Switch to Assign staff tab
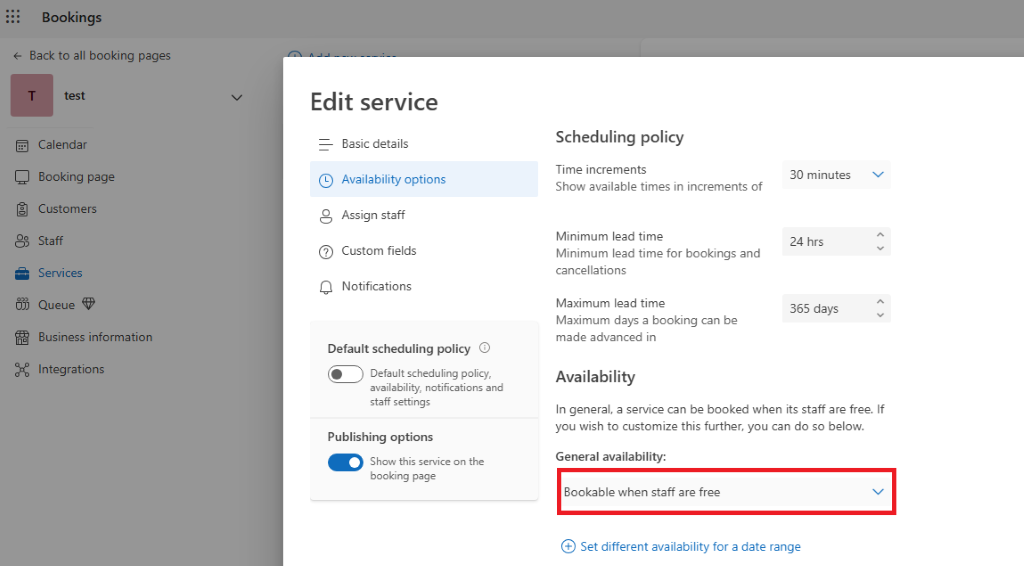The image size is (1024, 566). [373, 215]
